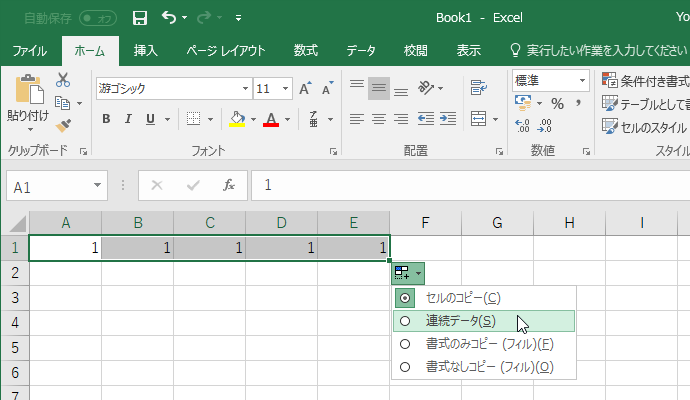The height and width of the screenshot is (400, 690).
Task: Save the workbook using the floppy disk icon
Action: click(x=140, y=18)
